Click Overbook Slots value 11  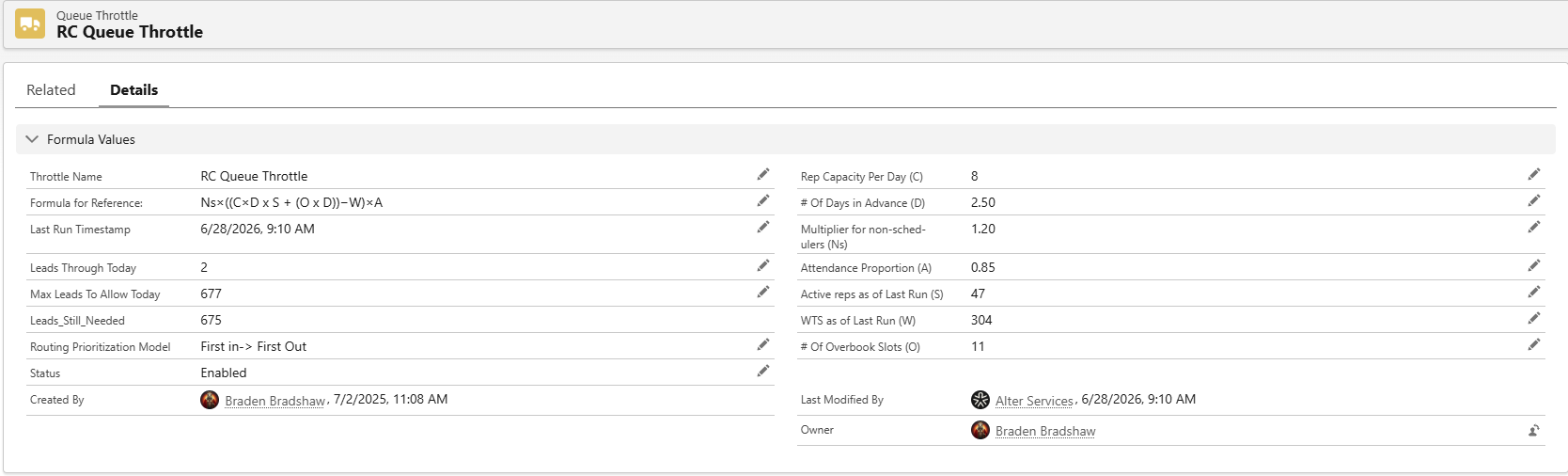pyautogui.click(x=979, y=346)
